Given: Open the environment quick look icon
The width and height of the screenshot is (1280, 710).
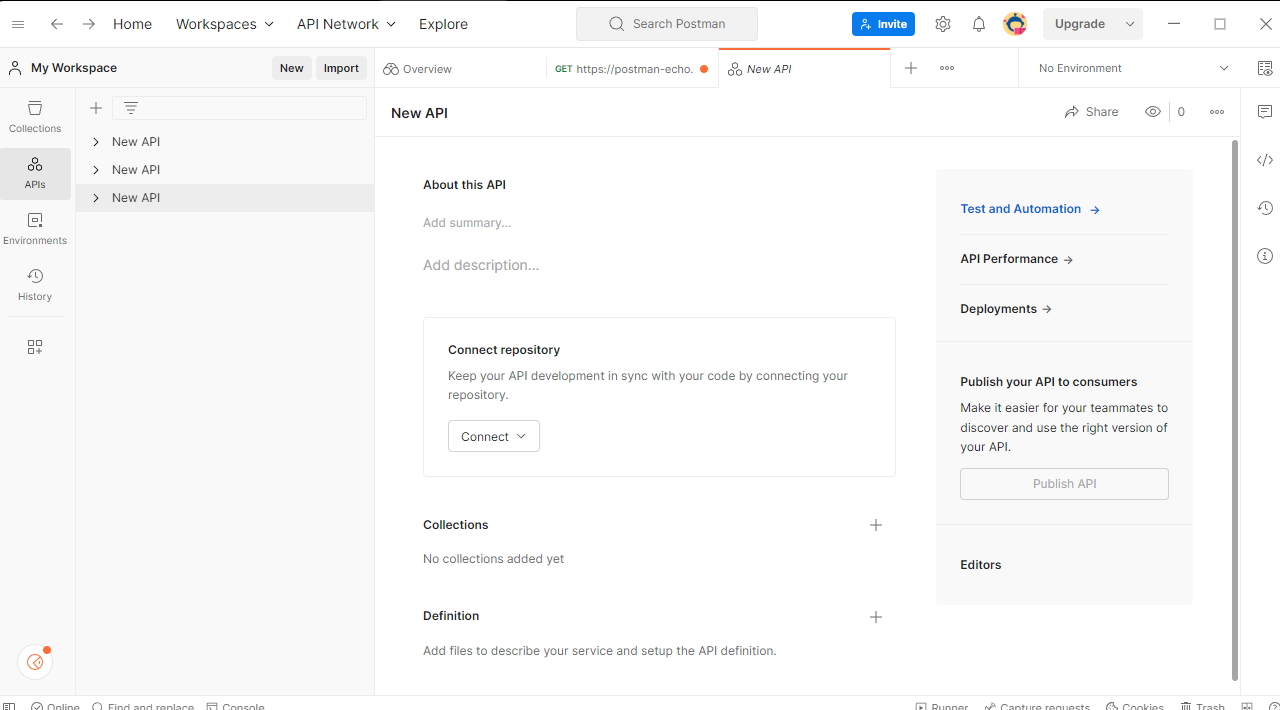Looking at the screenshot, I should (1265, 68).
